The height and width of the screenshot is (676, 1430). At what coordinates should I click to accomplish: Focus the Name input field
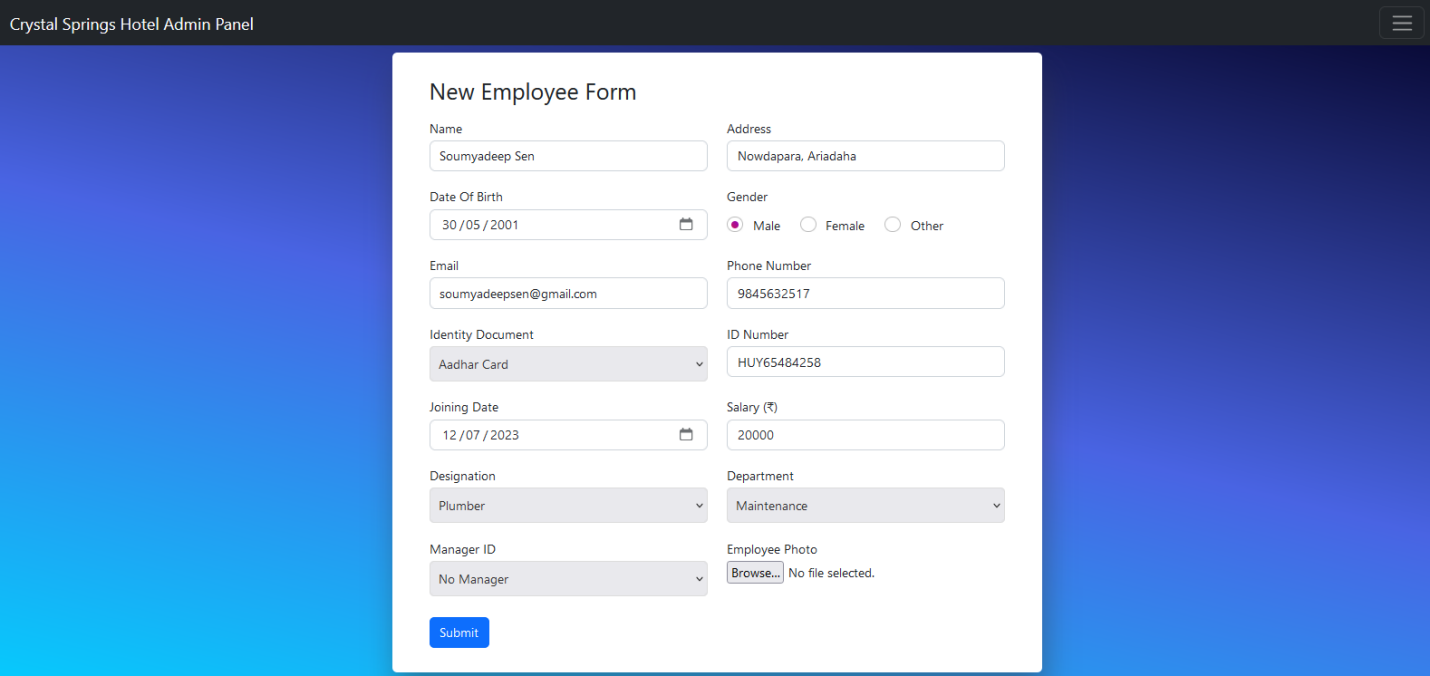pyautogui.click(x=568, y=156)
